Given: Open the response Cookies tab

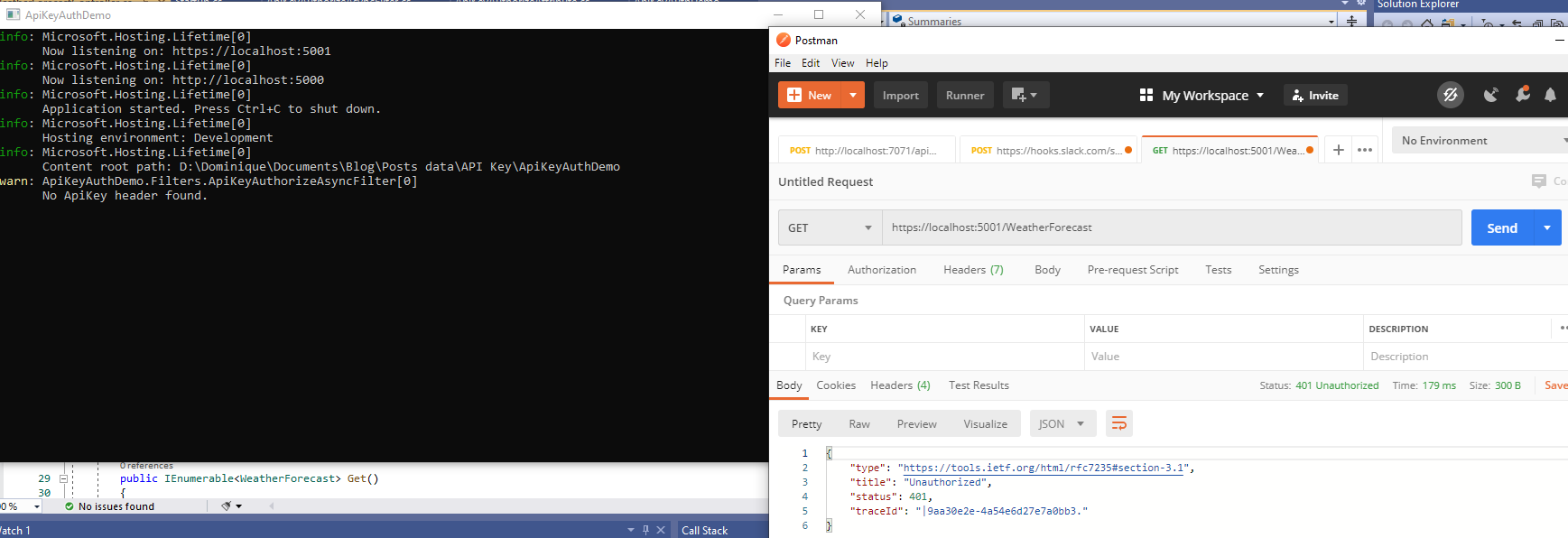Looking at the screenshot, I should click(x=836, y=385).
